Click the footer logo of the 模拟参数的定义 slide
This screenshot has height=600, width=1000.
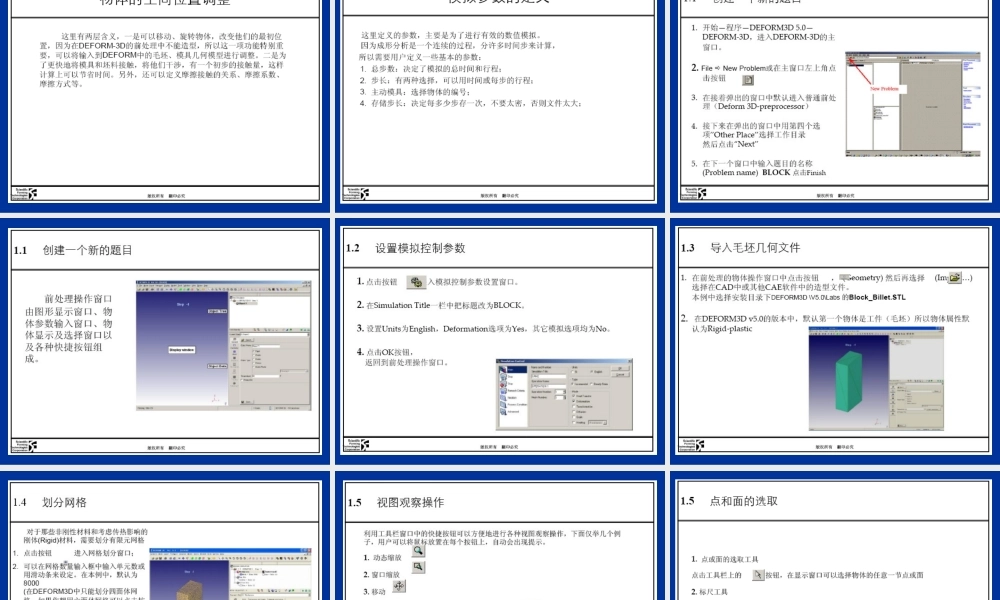[x=356, y=193]
